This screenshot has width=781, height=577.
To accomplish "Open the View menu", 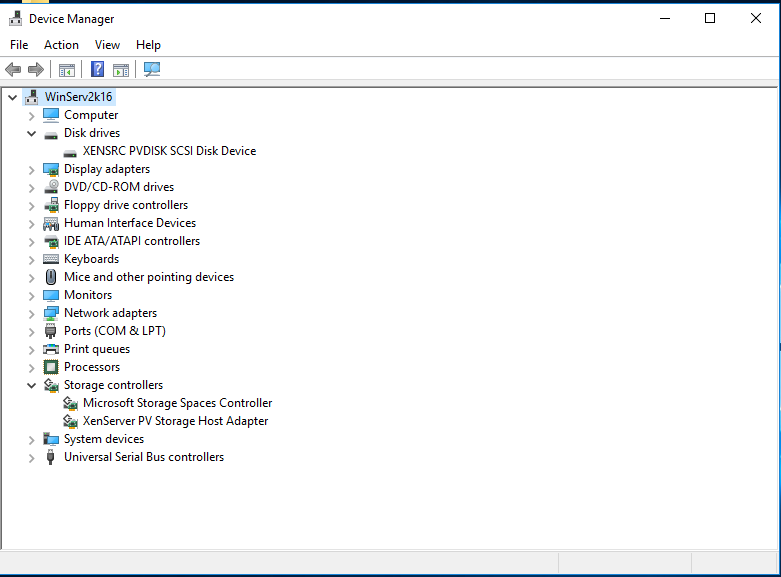I will point(108,45).
